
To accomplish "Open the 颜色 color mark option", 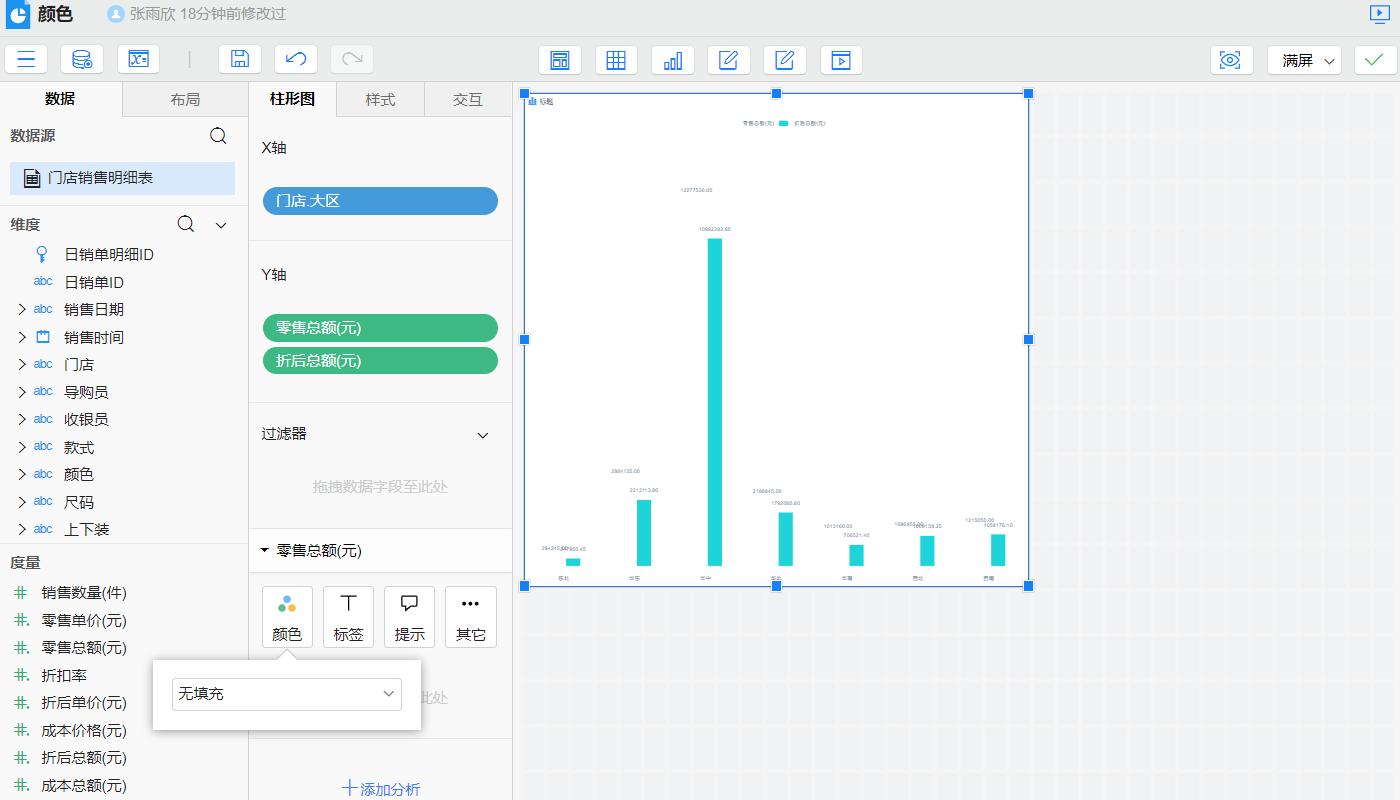I will coord(287,616).
